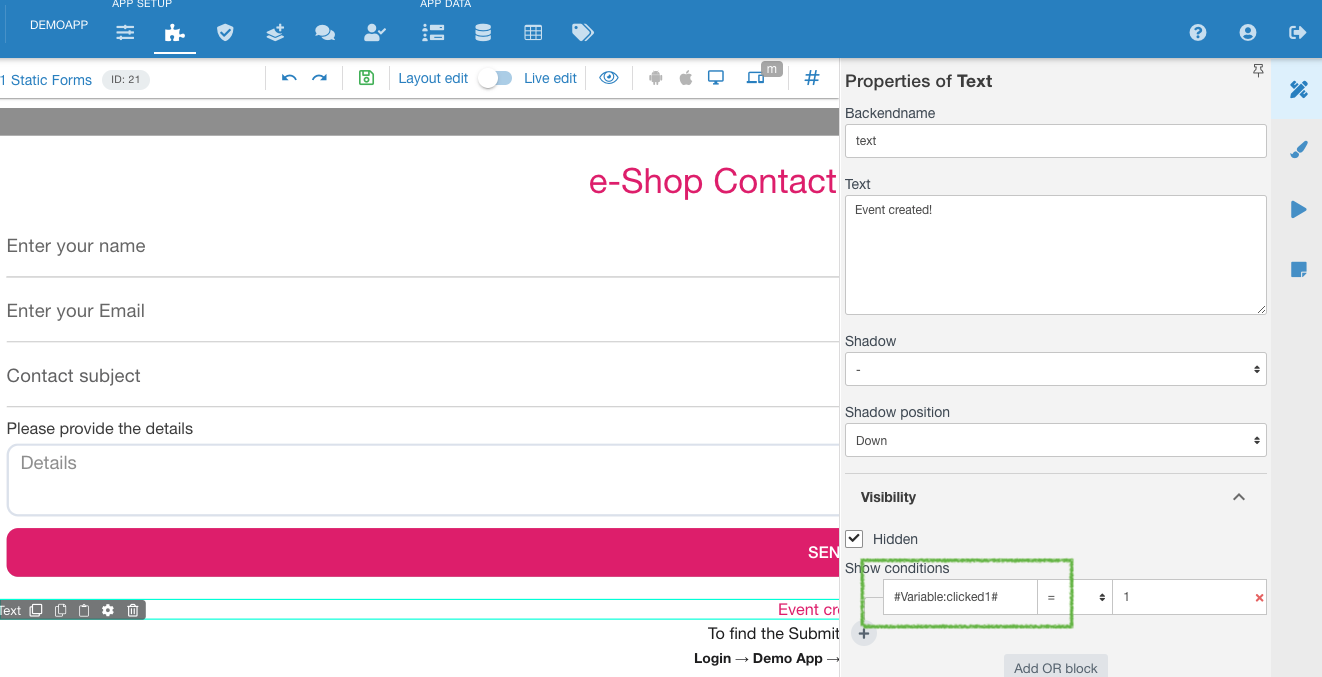
Task: Open the list icon under App Data
Action: [433, 33]
